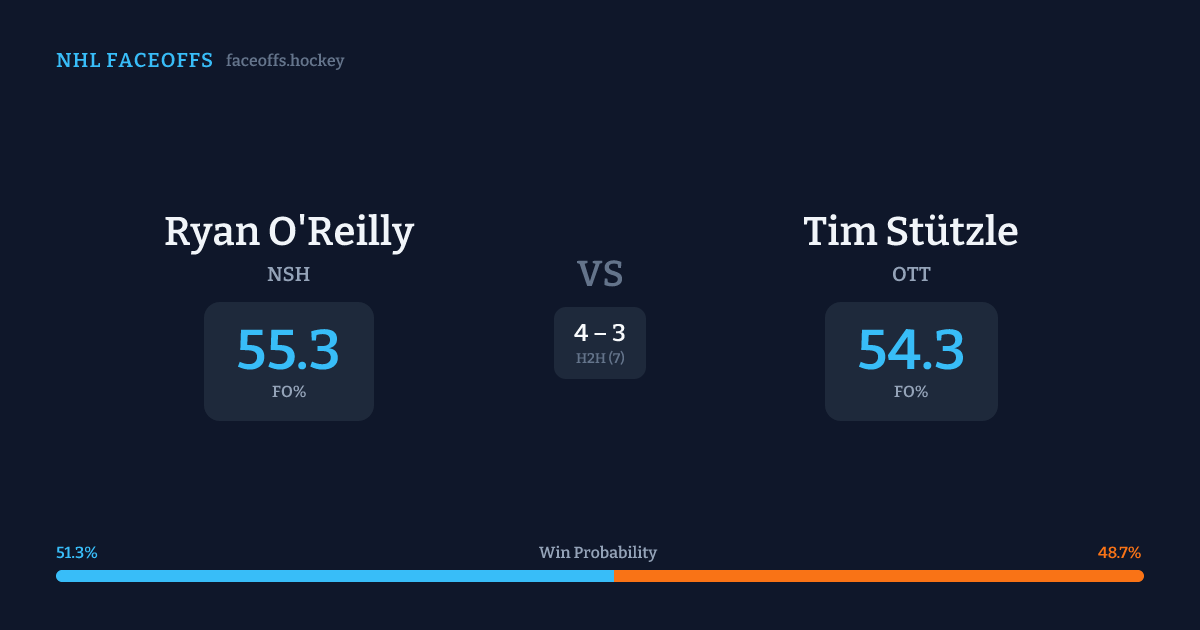Click the VS text between players
Viewport: 1200px width, 630px height.
click(600, 273)
